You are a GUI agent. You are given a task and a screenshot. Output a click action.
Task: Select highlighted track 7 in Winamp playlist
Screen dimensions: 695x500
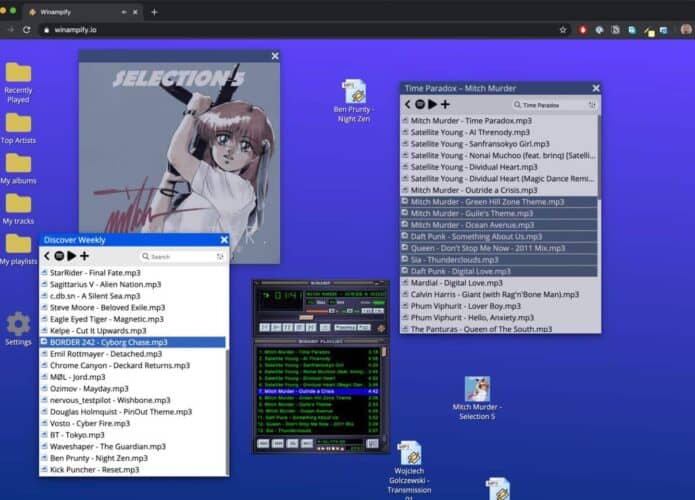[x=319, y=391]
